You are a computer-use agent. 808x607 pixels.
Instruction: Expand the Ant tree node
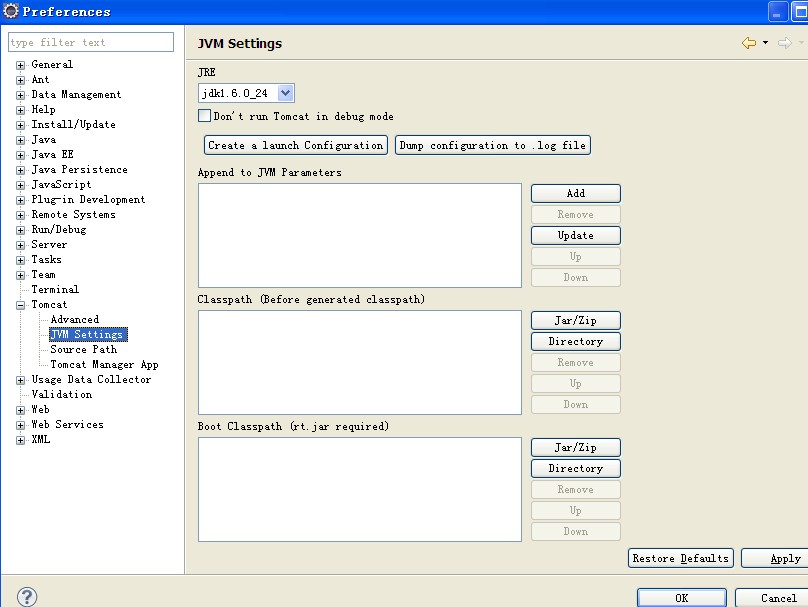(21, 80)
